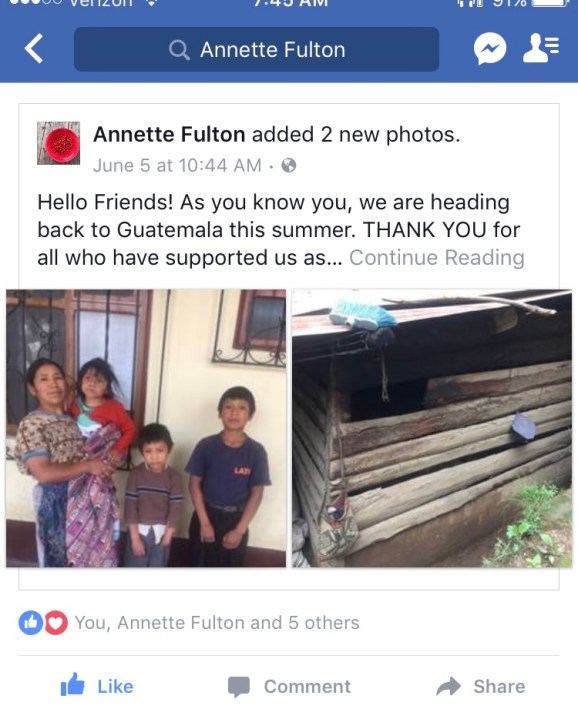The height and width of the screenshot is (709, 578).
Task: Tap the blue thumbs-up reaction icon
Action: [x=31, y=623]
